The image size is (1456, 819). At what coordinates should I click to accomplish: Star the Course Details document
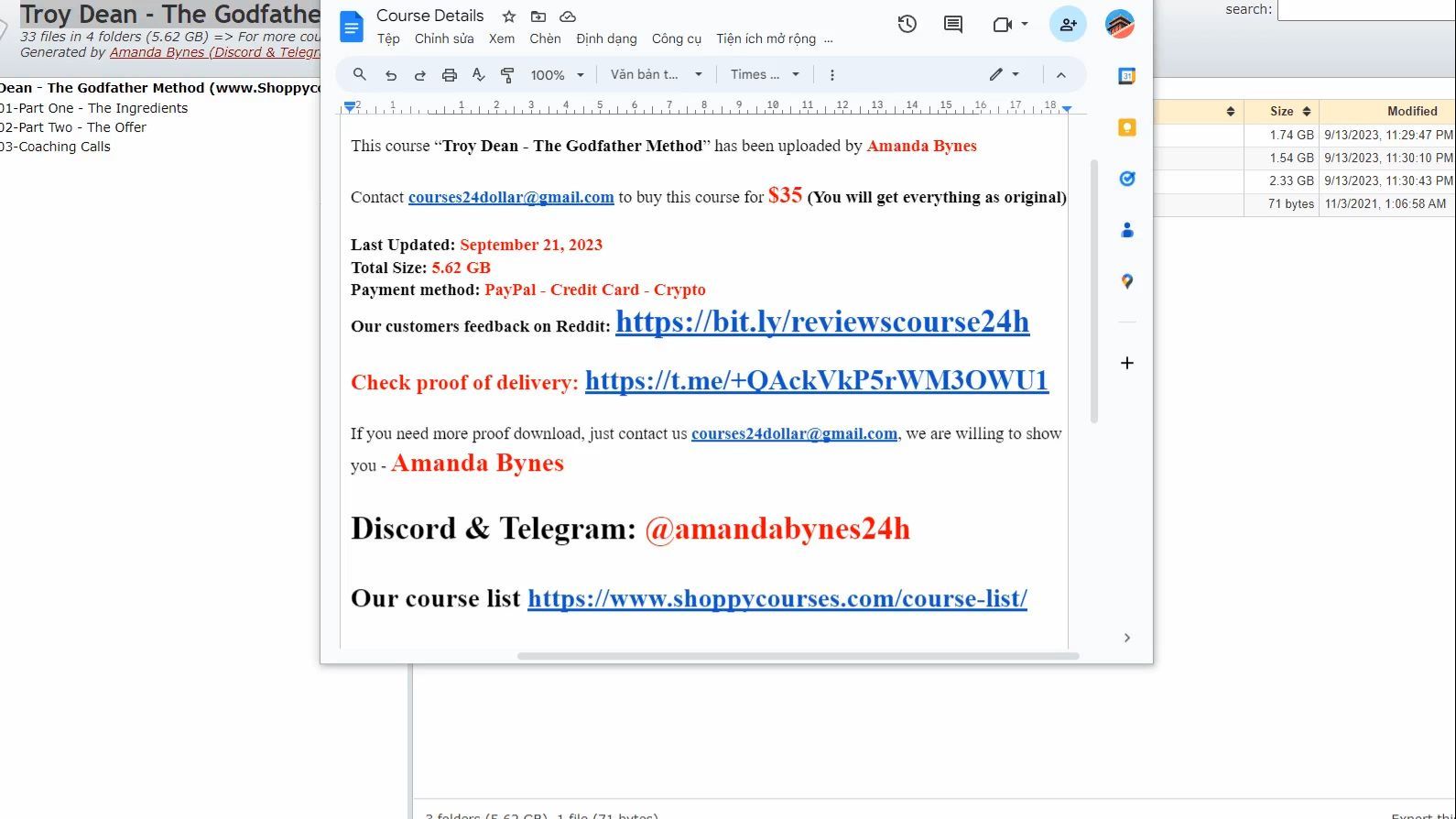(509, 16)
